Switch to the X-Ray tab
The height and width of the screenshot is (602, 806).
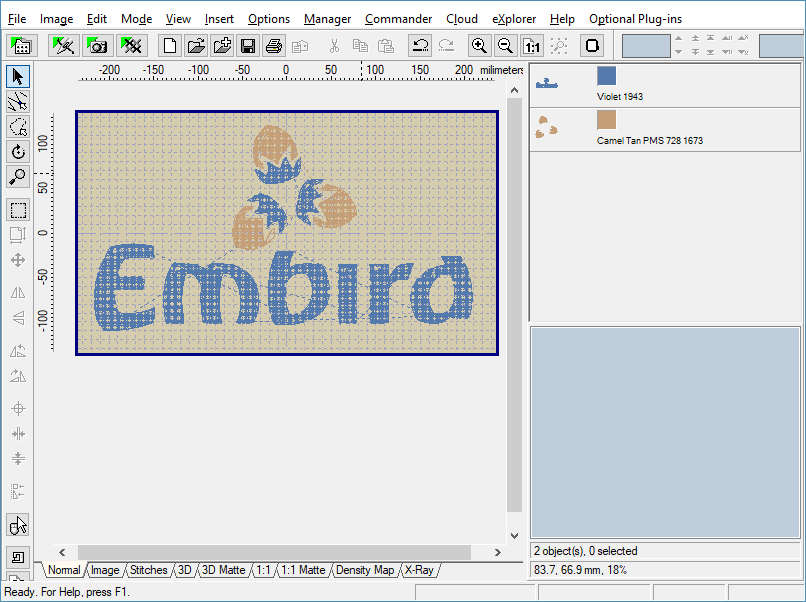point(419,570)
